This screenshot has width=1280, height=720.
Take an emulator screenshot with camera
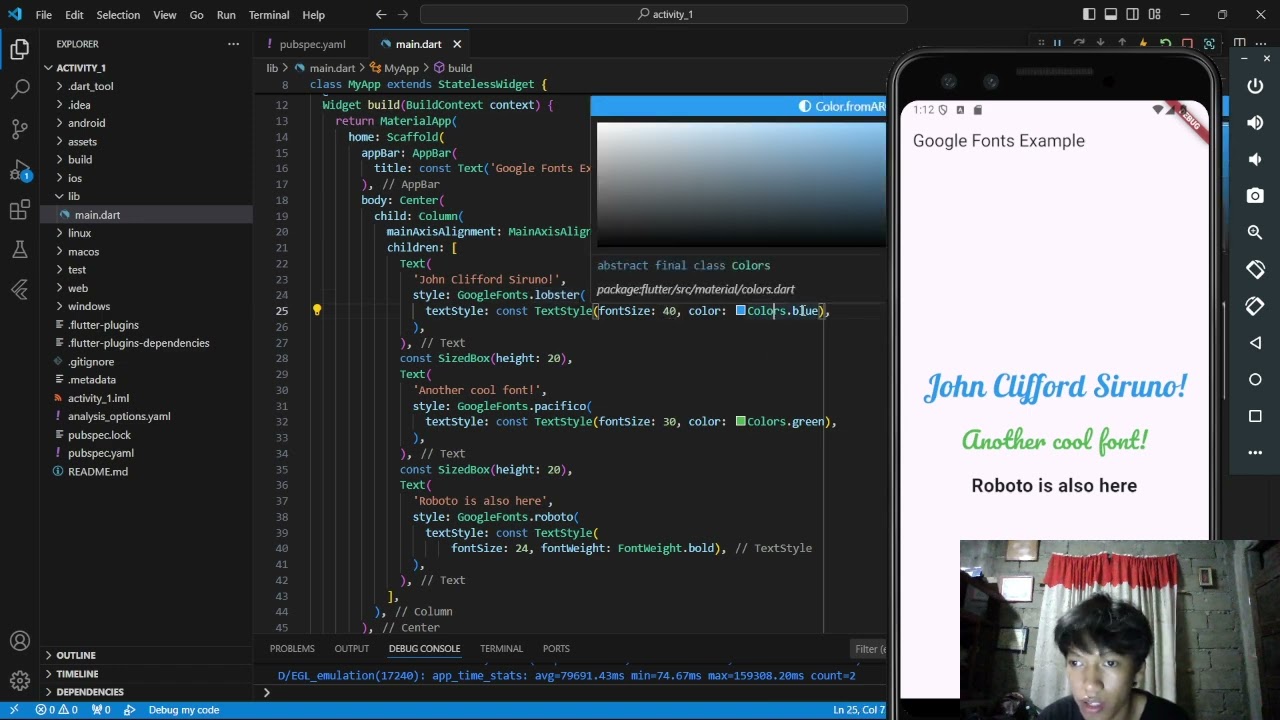[x=1255, y=196]
